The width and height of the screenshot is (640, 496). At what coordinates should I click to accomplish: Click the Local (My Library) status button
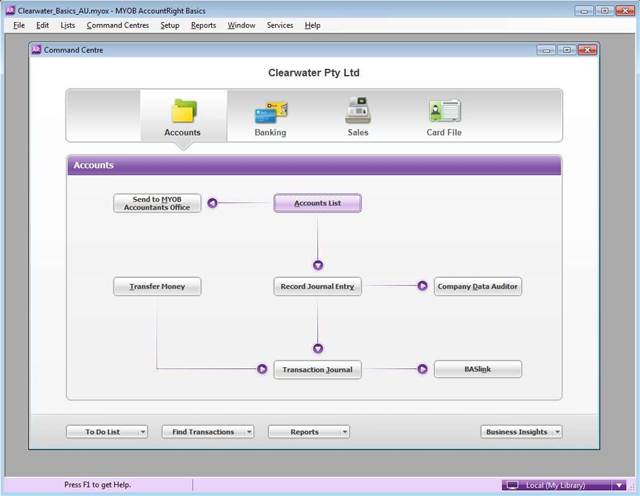coord(564,485)
